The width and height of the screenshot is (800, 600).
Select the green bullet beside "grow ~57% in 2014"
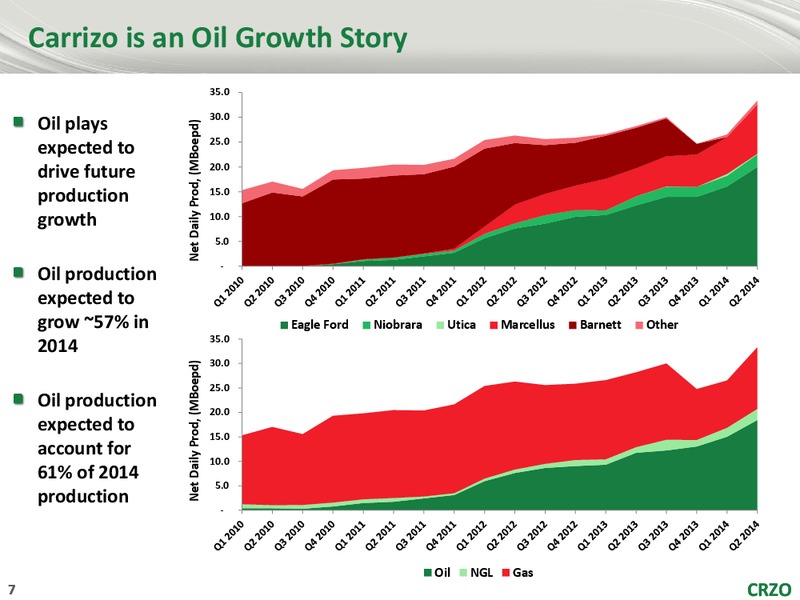19,272
